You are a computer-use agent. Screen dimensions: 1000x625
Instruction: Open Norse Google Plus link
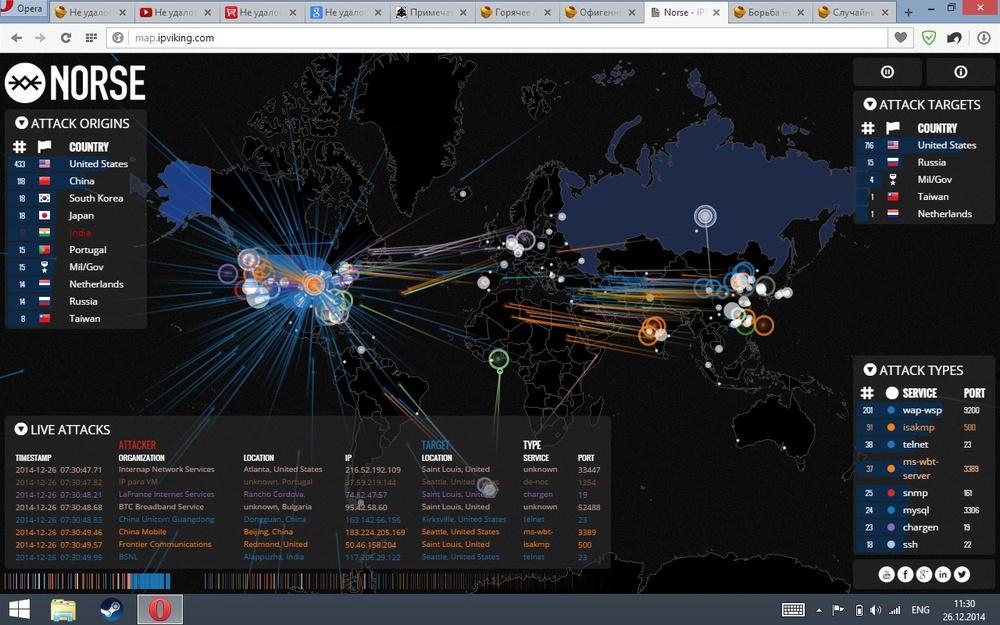pyautogui.click(x=924, y=574)
